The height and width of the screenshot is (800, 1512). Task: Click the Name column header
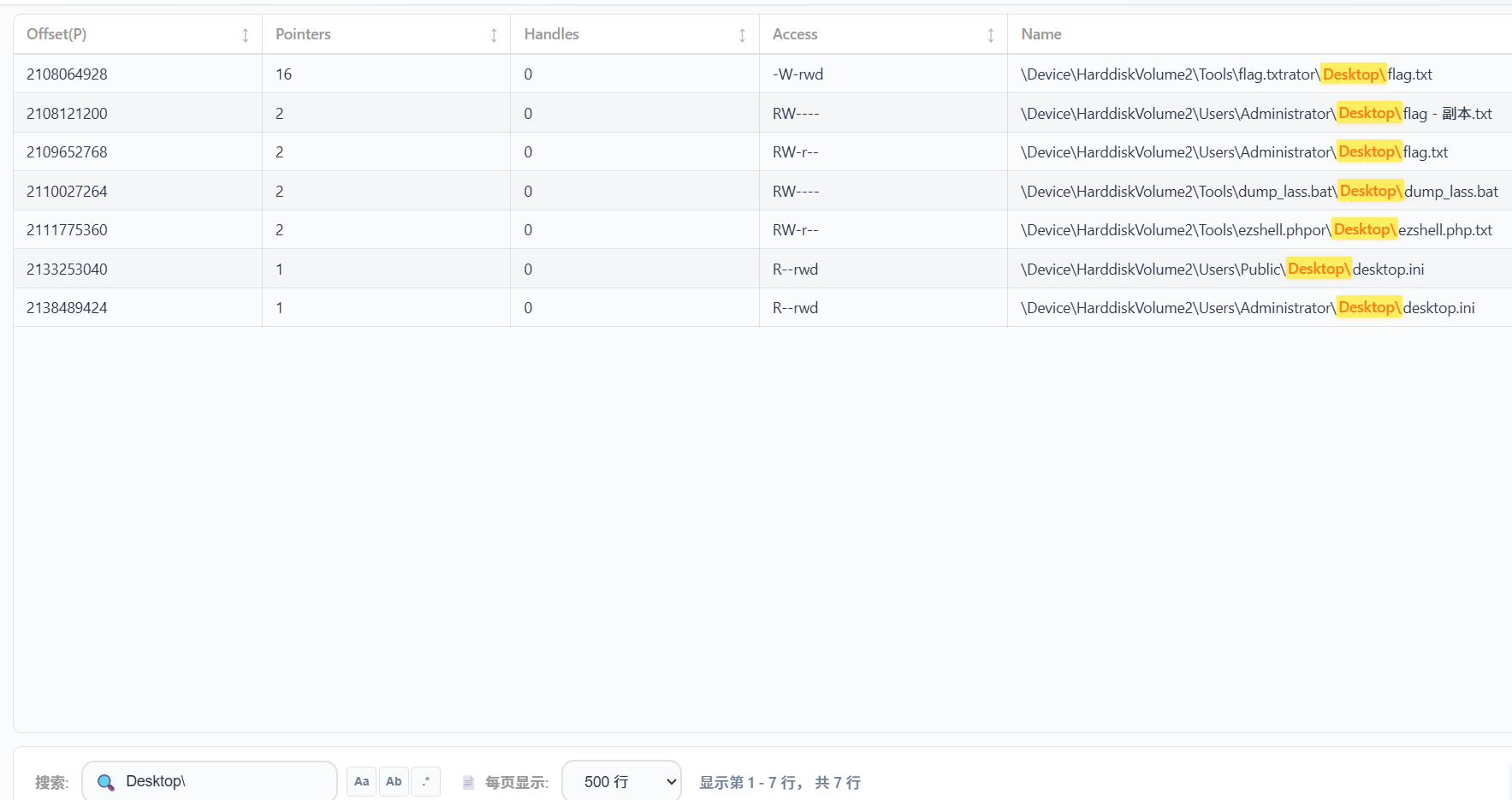tap(1041, 34)
